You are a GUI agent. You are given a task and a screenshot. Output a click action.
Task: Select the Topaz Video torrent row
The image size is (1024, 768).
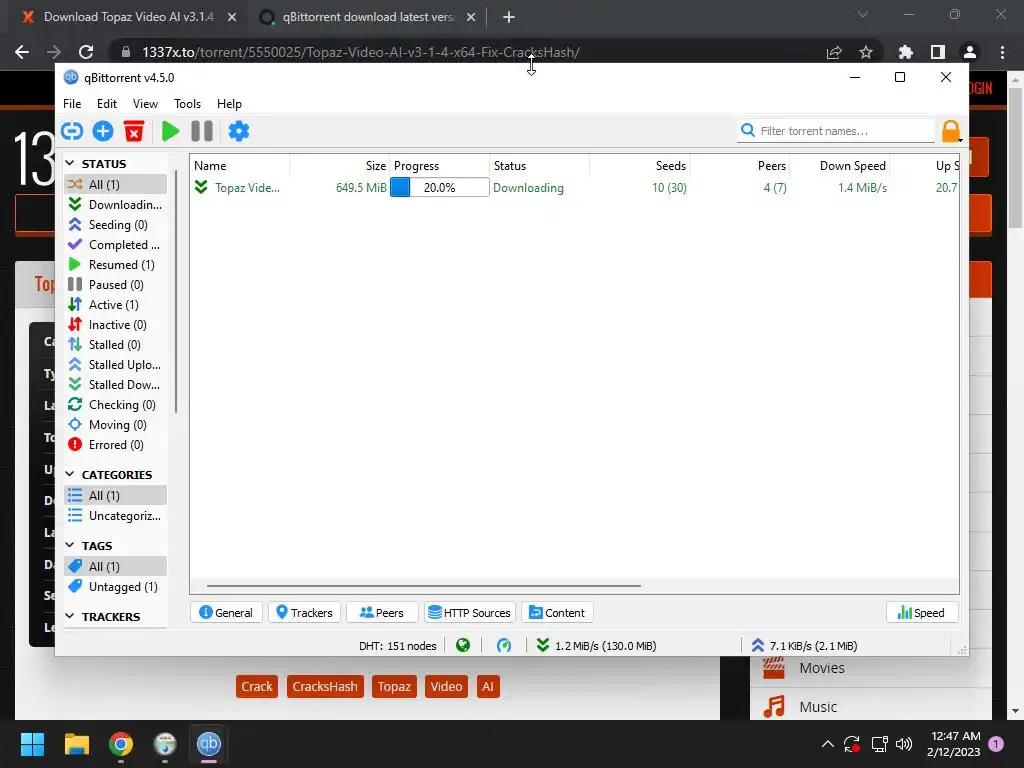coord(575,187)
